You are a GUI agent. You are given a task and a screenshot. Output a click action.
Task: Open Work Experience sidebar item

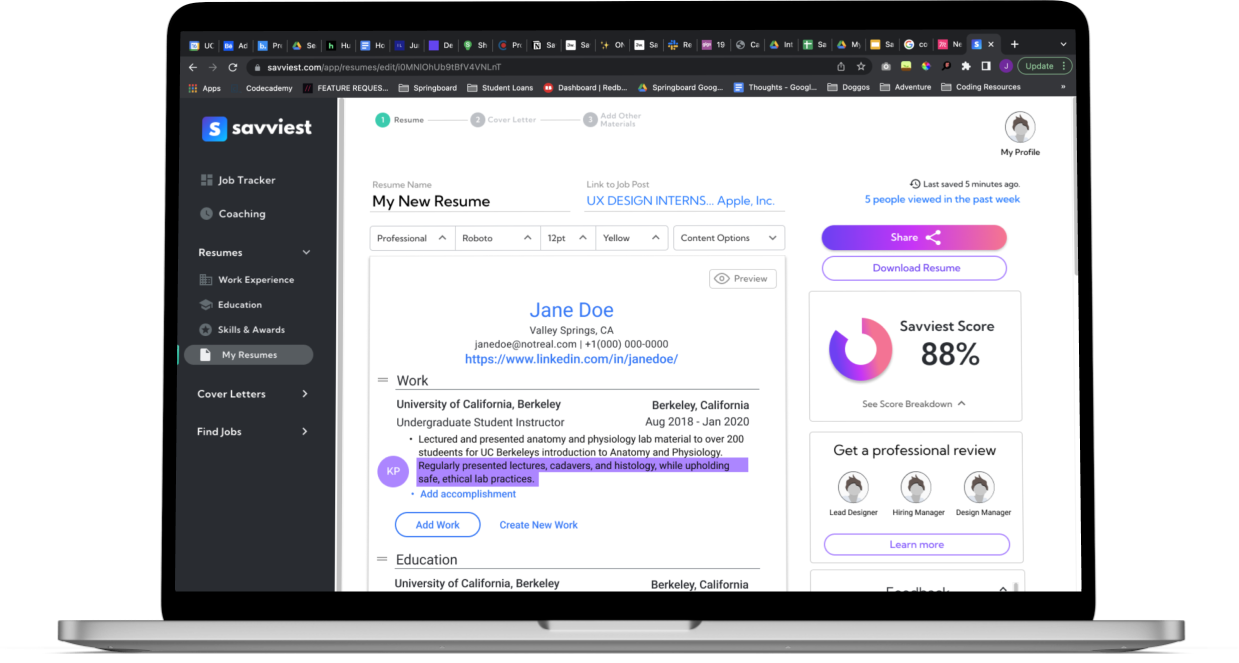click(247, 280)
